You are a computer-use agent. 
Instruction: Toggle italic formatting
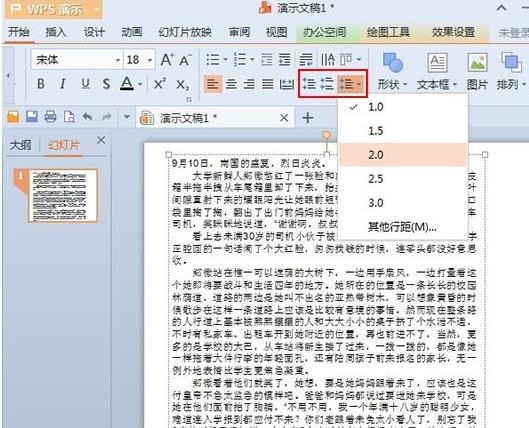pyautogui.click(x=62, y=83)
